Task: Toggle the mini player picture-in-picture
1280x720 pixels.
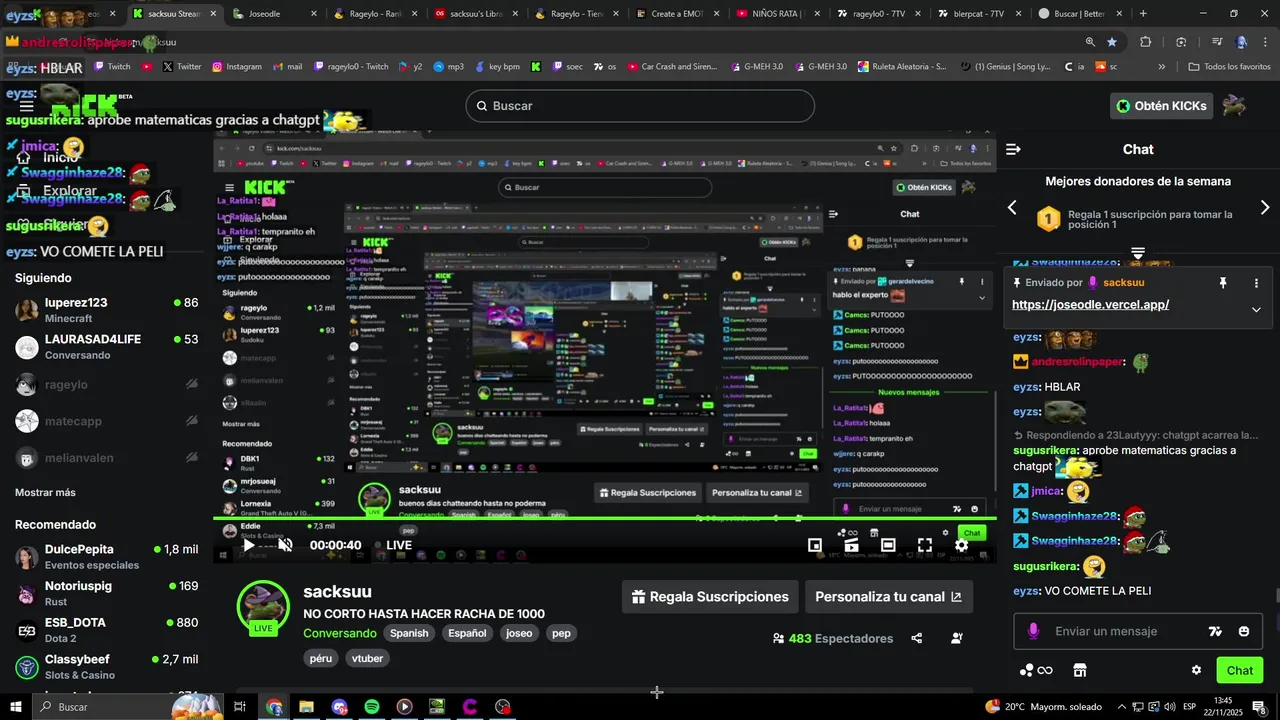Action: point(815,545)
